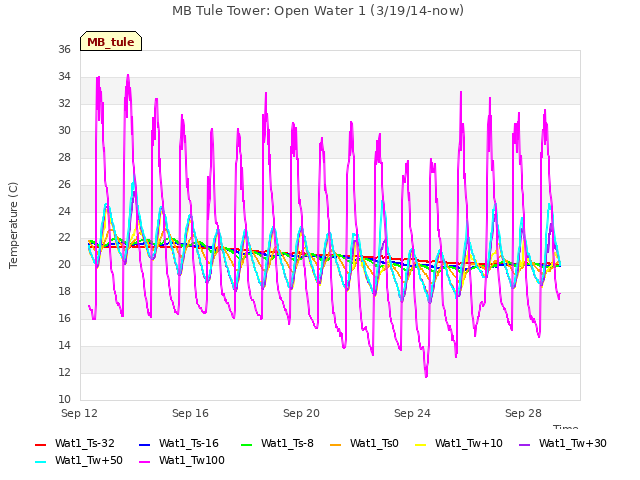Click the 20 y-axis tick label

[x=64, y=264]
